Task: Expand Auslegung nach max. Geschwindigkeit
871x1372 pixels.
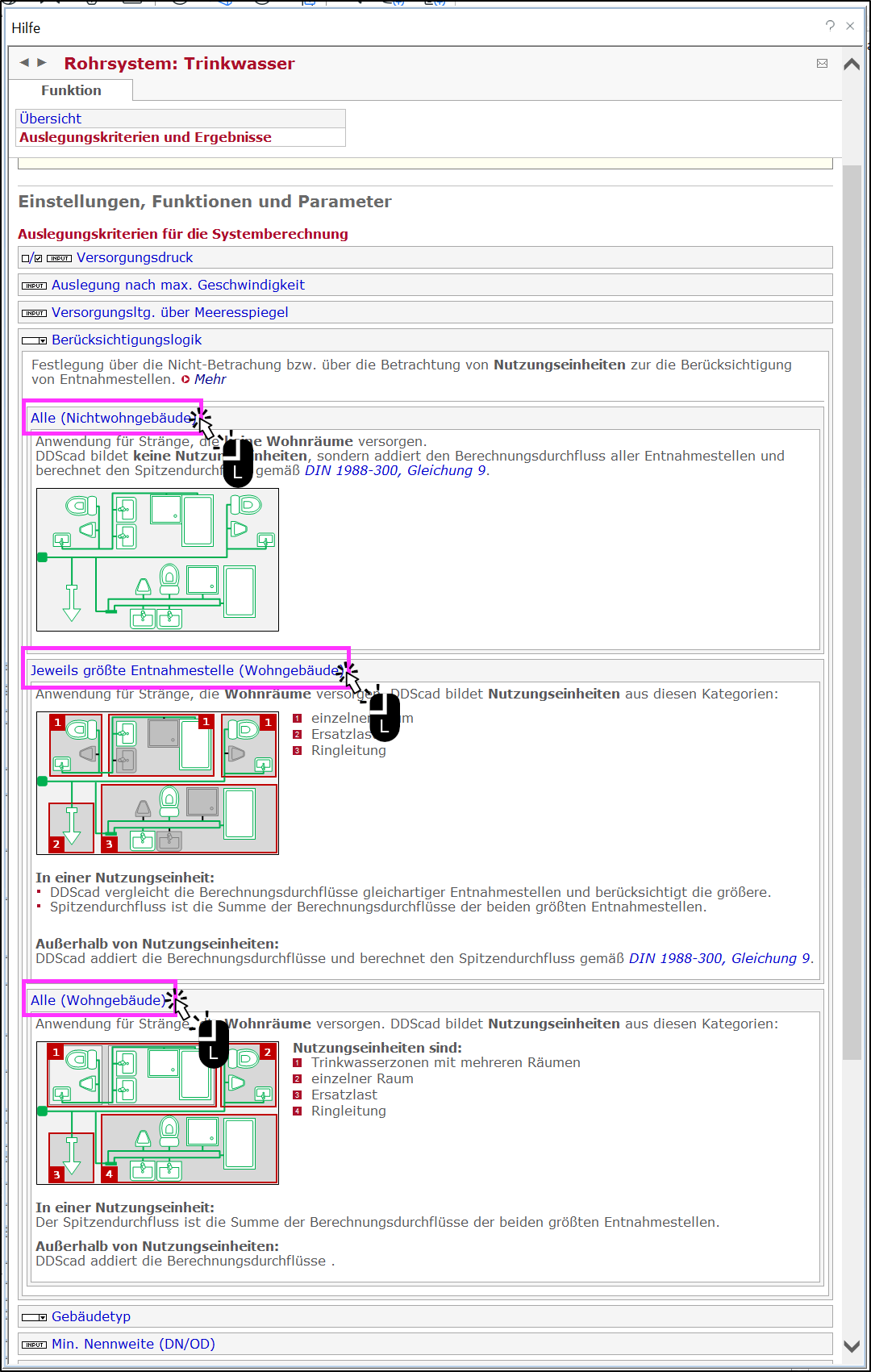Action: point(178,285)
